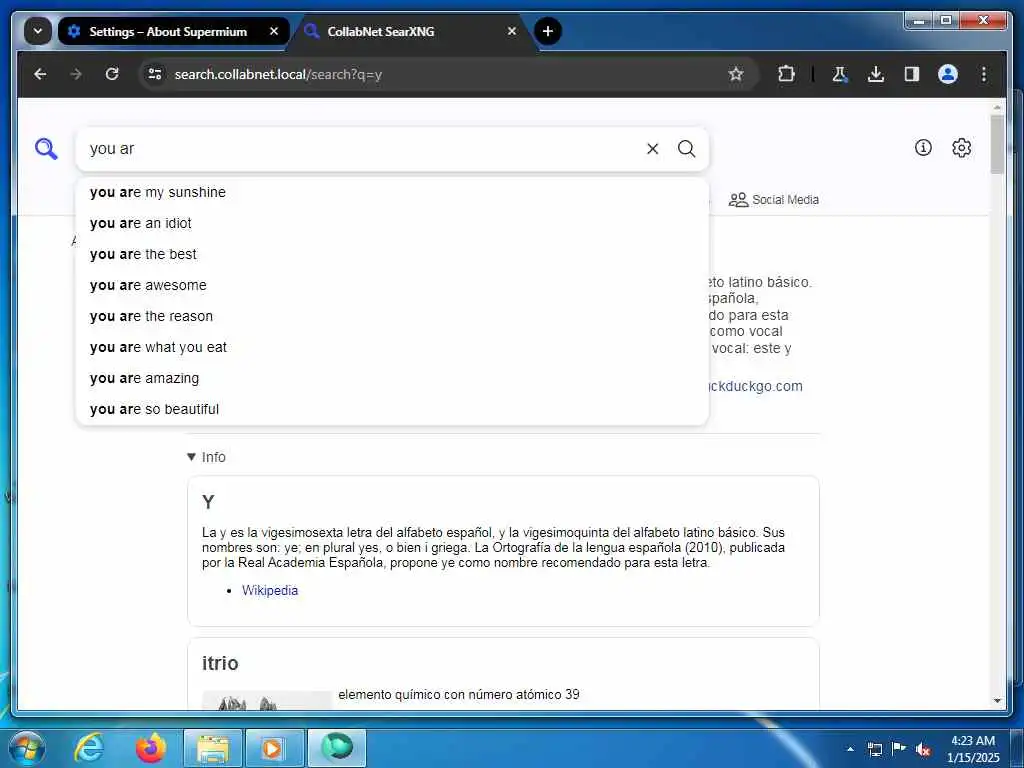Click scrollbar down arrow
The width and height of the screenshot is (1024, 768).
[x=997, y=701]
